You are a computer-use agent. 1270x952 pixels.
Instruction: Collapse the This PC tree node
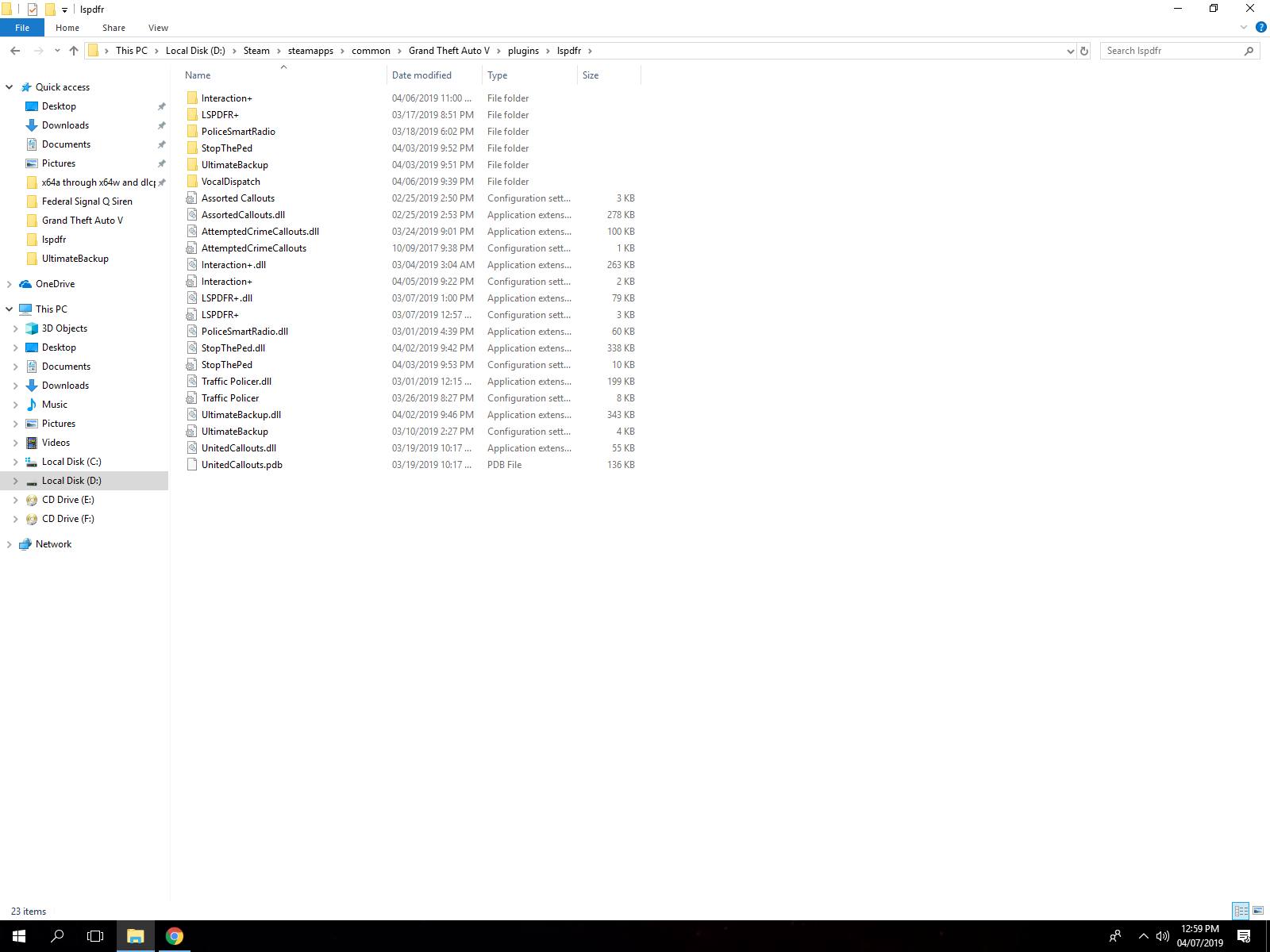click(x=9, y=309)
